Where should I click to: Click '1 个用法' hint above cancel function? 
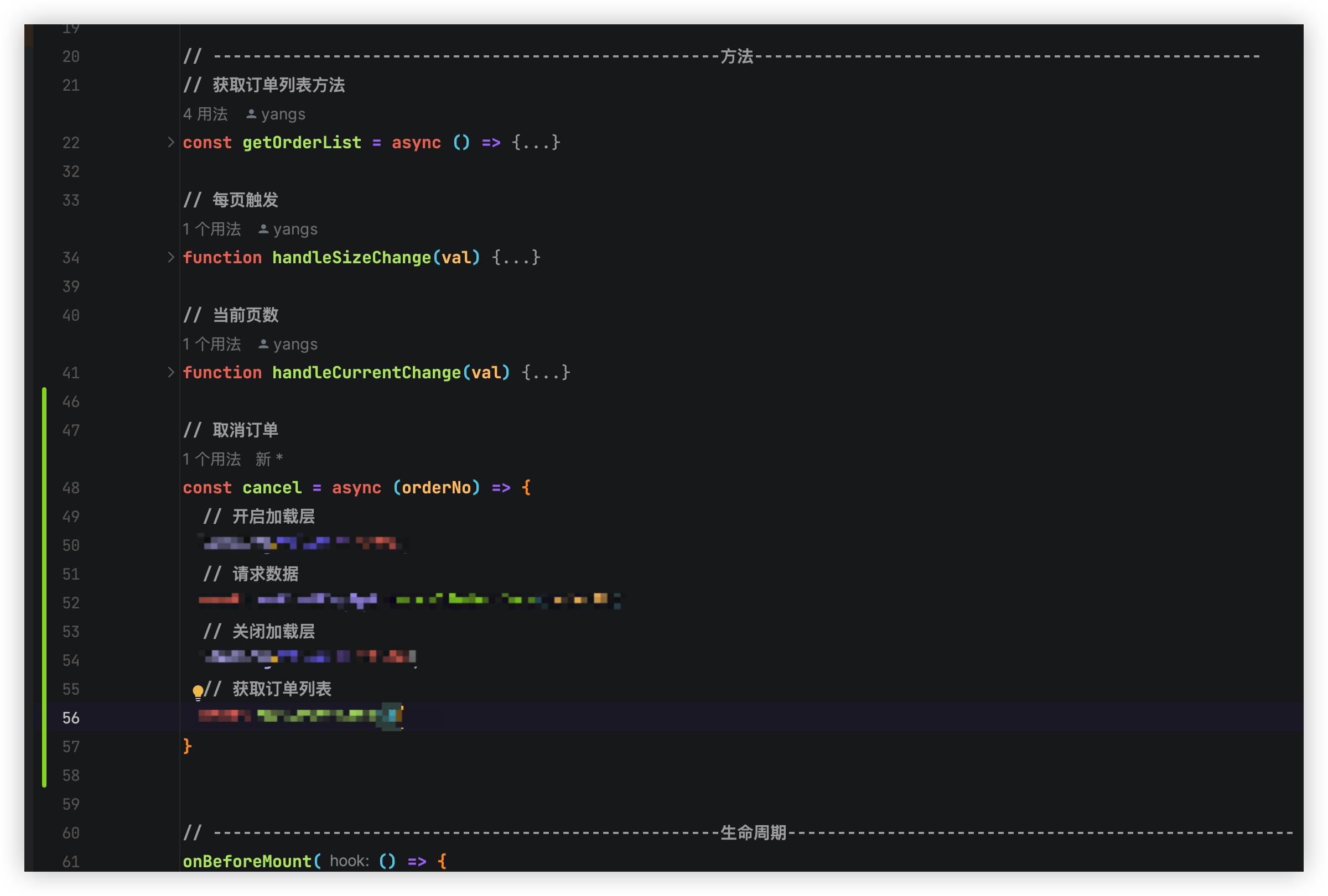[211, 459]
